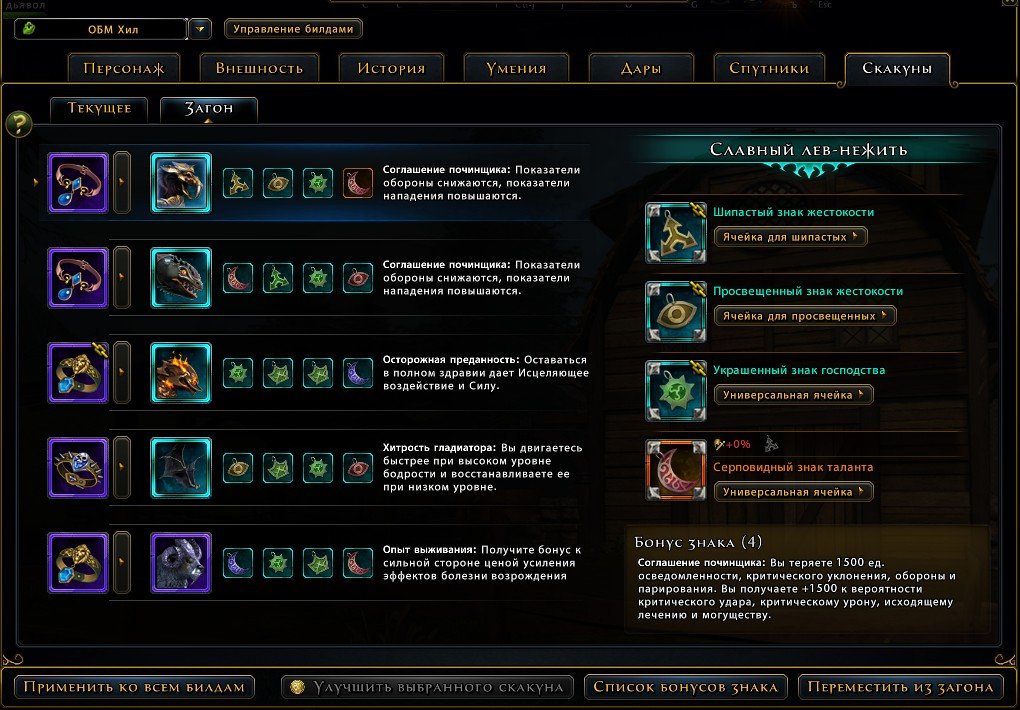Select the flaming mount portrait in third row

click(181, 373)
